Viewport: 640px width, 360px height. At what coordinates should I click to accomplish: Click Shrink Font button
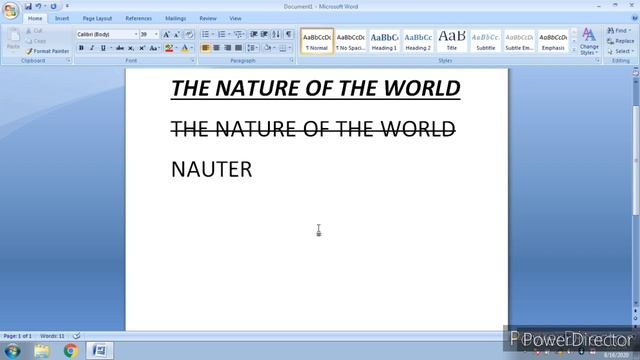click(177, 35)
